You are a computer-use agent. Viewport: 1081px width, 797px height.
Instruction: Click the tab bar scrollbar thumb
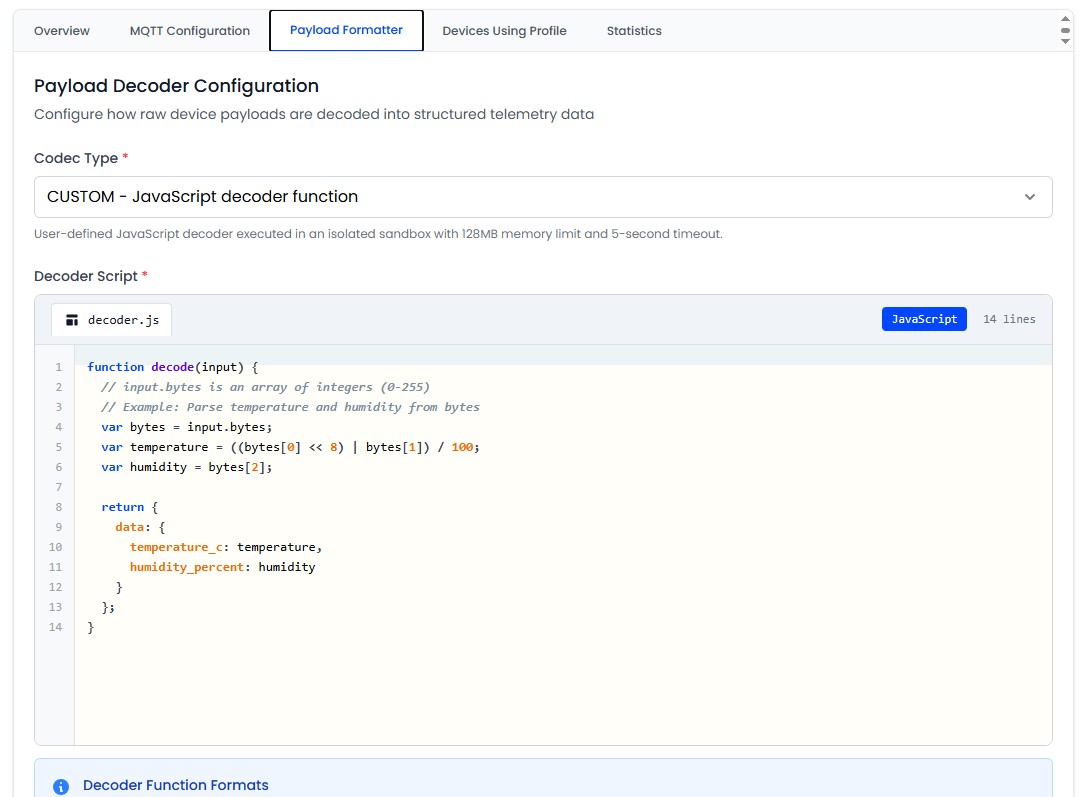click(x=1065, y=30)
